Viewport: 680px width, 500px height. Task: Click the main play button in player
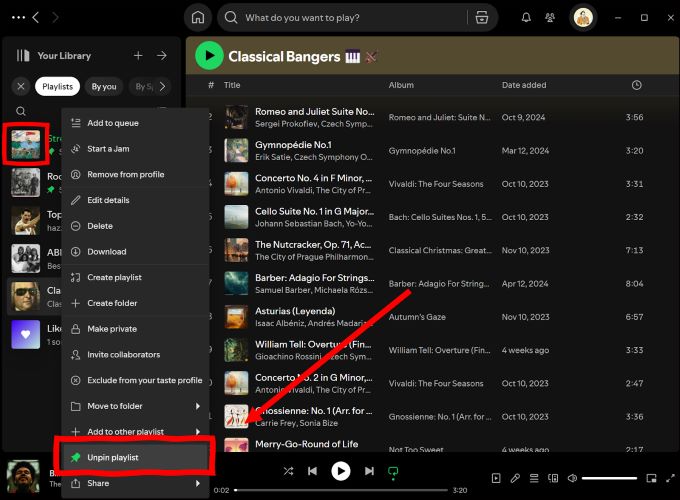coord(340,471)
